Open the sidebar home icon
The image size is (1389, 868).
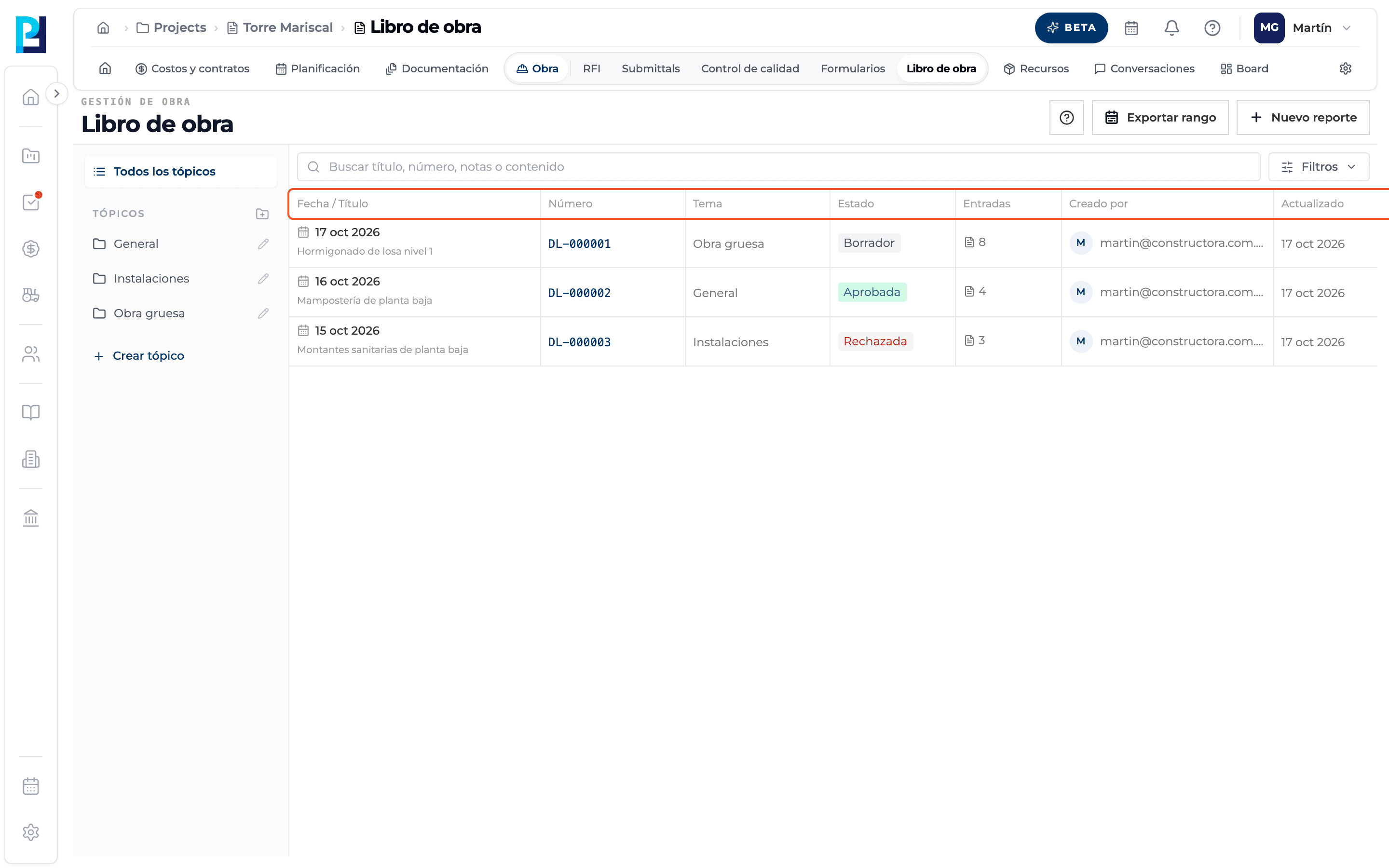(x=31, y=97)
